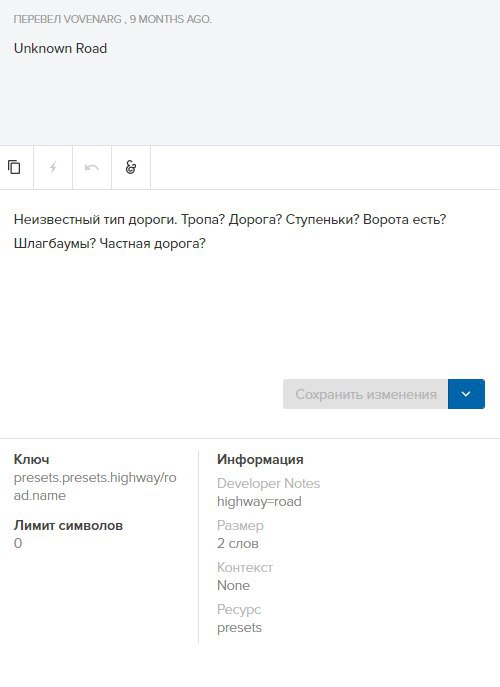This screenshot has width=500, height=687.
Task: Click the Размер value 2 слов
Action: pyautogui.click(x=238, y=543)
